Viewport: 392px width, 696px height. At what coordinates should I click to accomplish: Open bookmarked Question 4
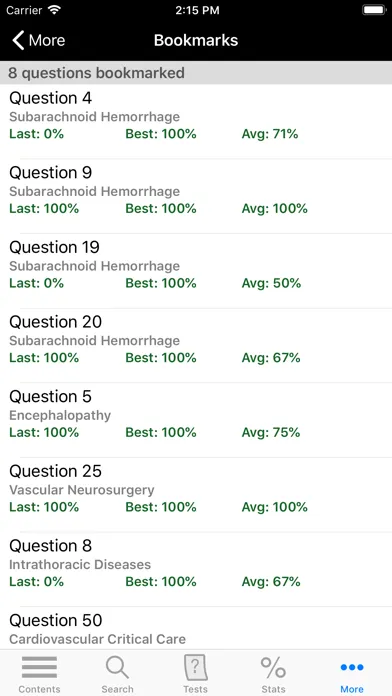click(196, 121)
